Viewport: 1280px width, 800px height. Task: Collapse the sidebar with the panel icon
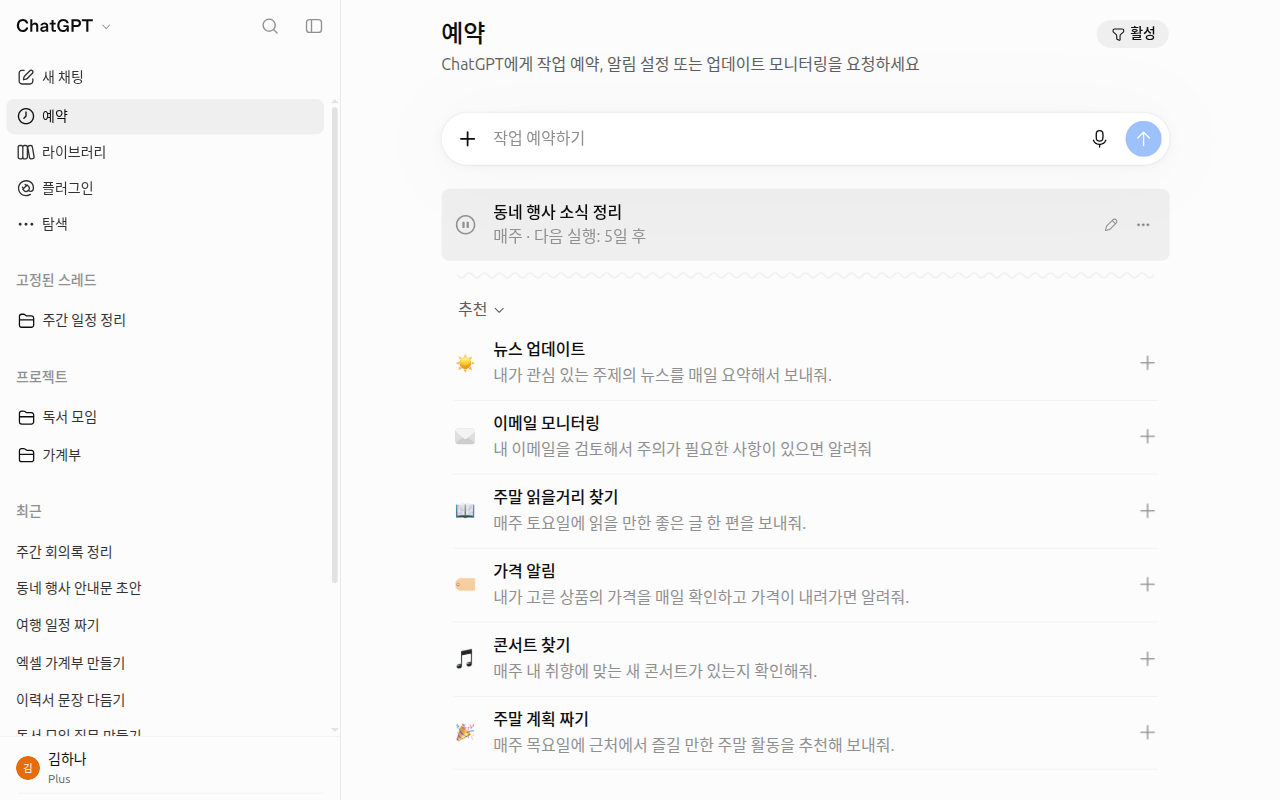point(314,26)
